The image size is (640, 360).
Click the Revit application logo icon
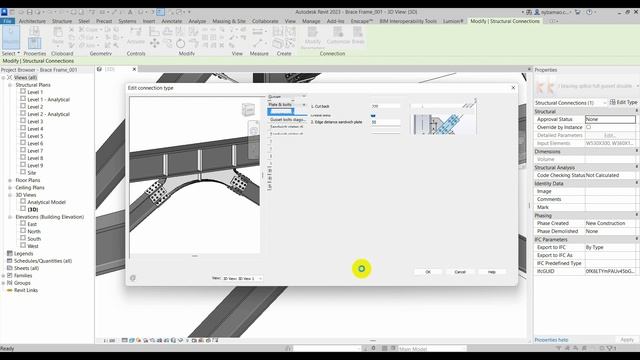click(x=4, y=12)
